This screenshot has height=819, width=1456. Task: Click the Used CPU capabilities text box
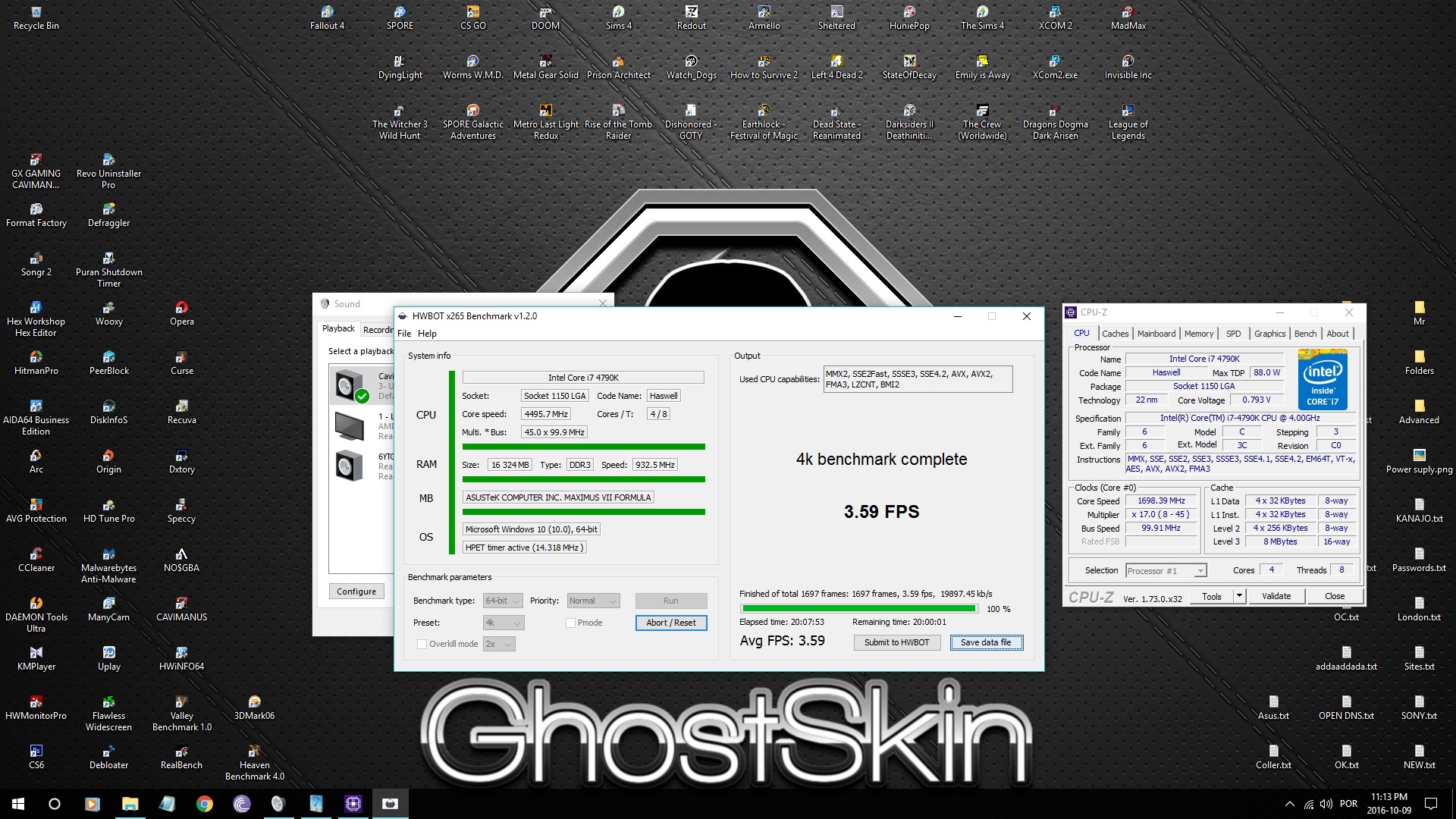coord(918,379)
